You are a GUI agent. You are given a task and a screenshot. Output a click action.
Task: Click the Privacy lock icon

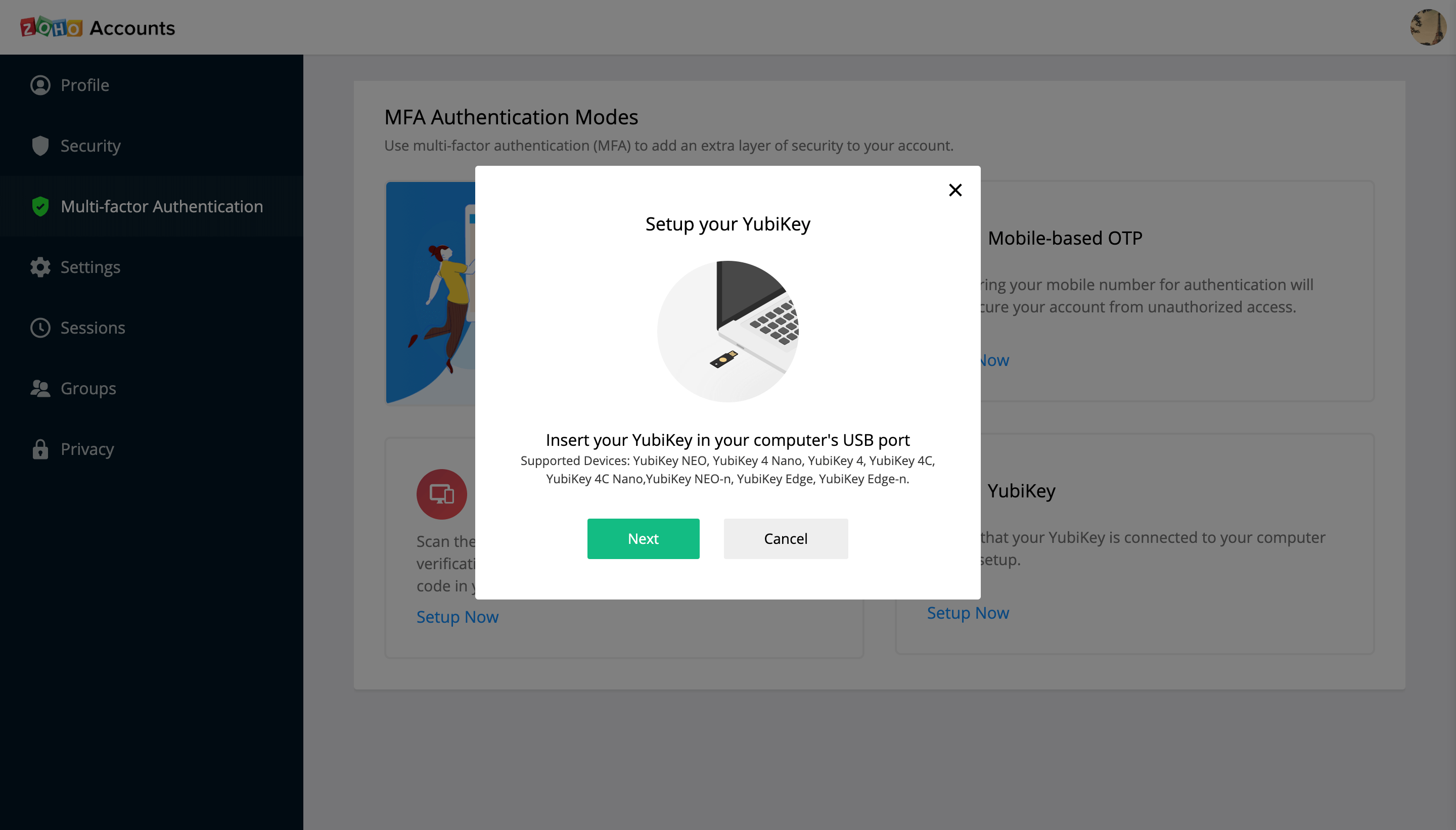point(40,449)
